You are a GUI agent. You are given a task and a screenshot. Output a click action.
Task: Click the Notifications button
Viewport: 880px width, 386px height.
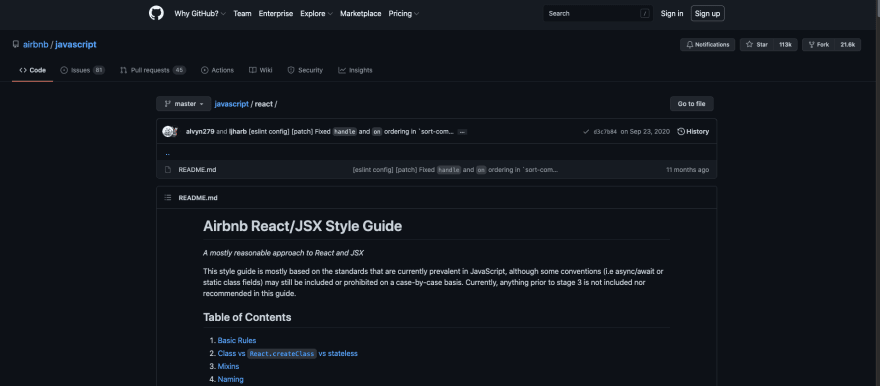(707, 45)
